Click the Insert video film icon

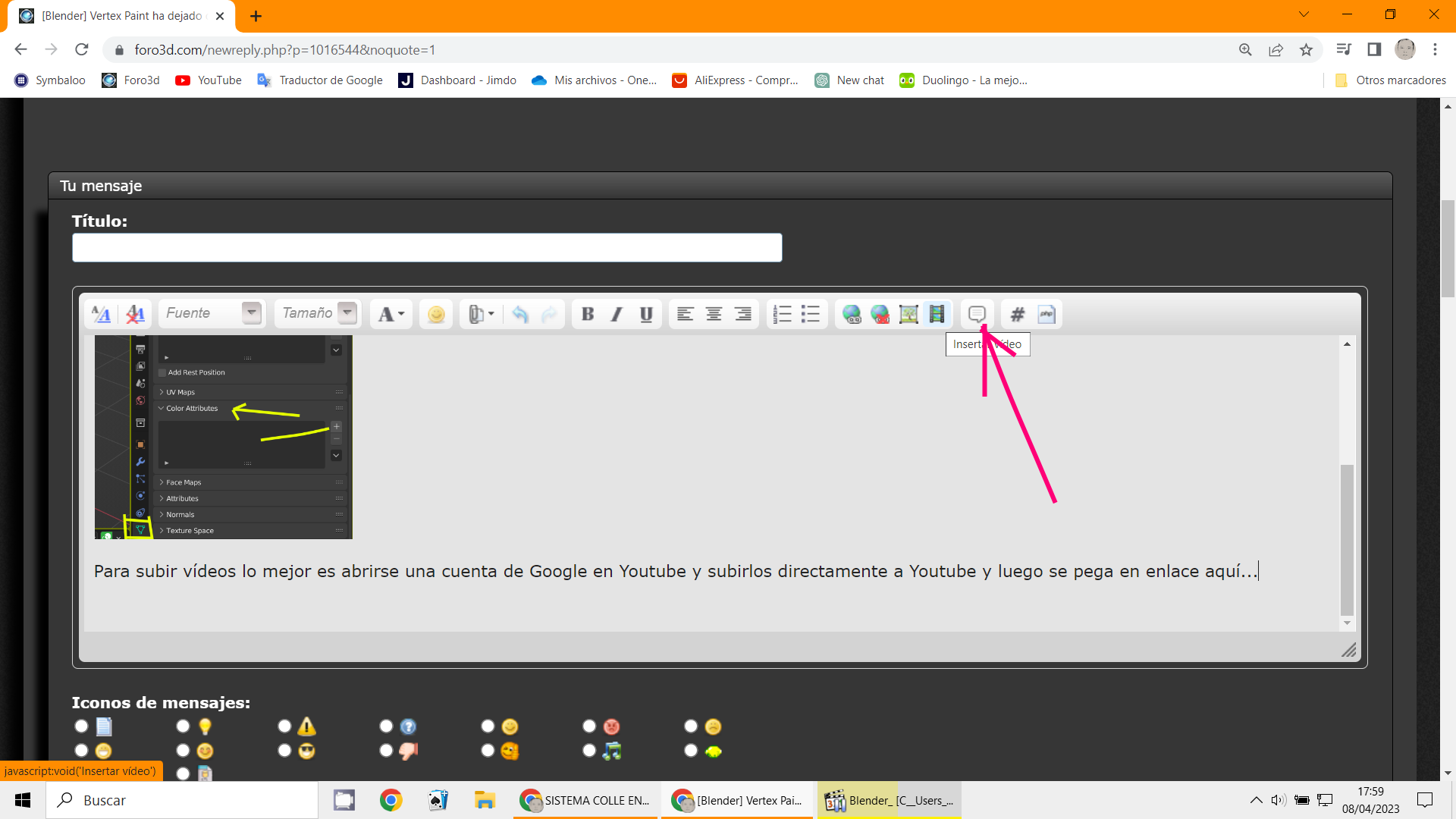pos(937,314)
